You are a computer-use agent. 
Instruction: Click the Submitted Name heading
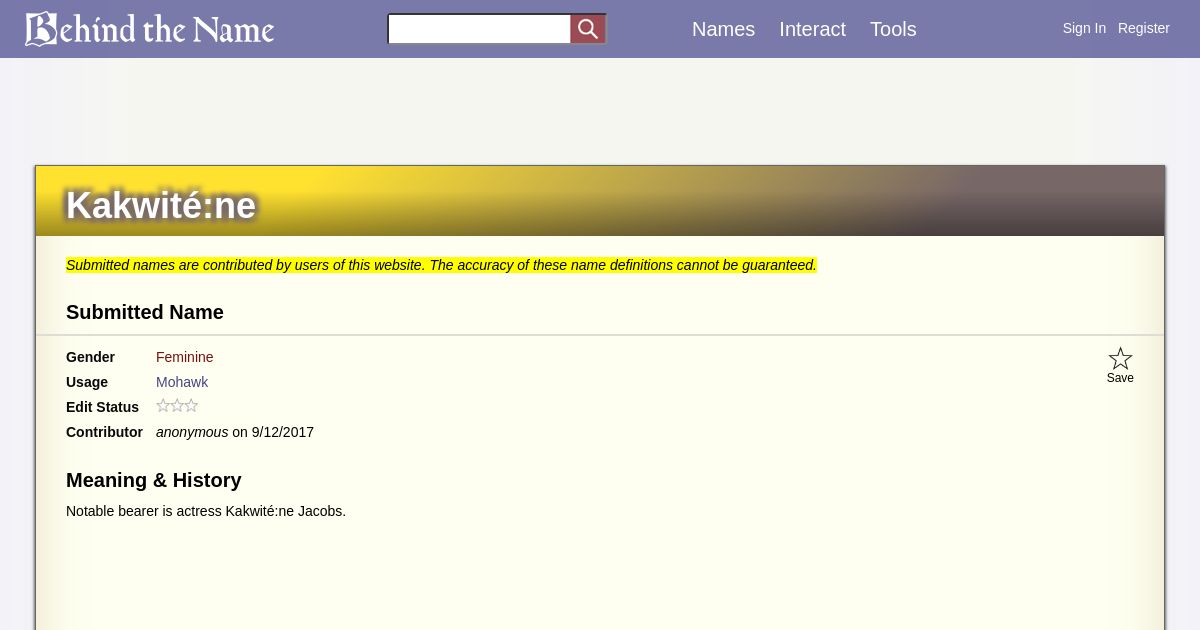tap(145, 312)
